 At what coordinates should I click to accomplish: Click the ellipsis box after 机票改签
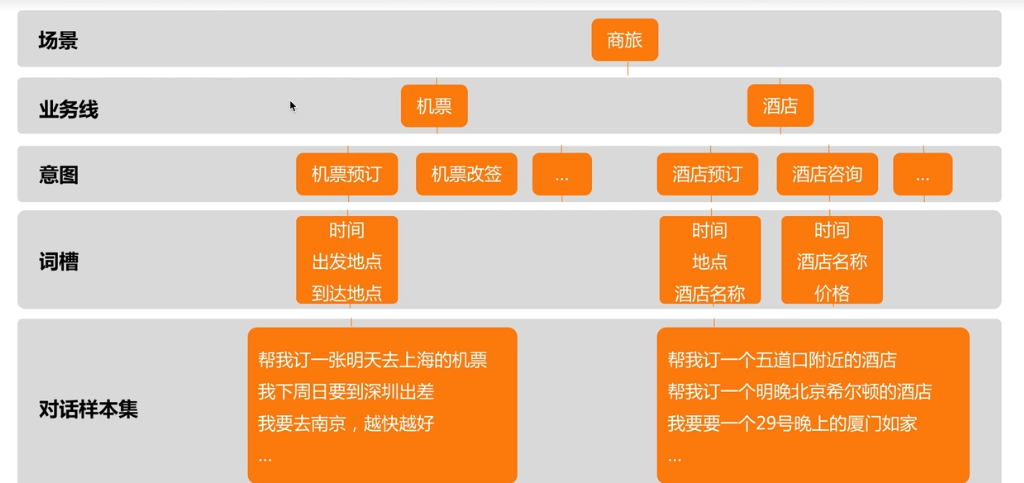pyautogui.click(x=562, y=174)
